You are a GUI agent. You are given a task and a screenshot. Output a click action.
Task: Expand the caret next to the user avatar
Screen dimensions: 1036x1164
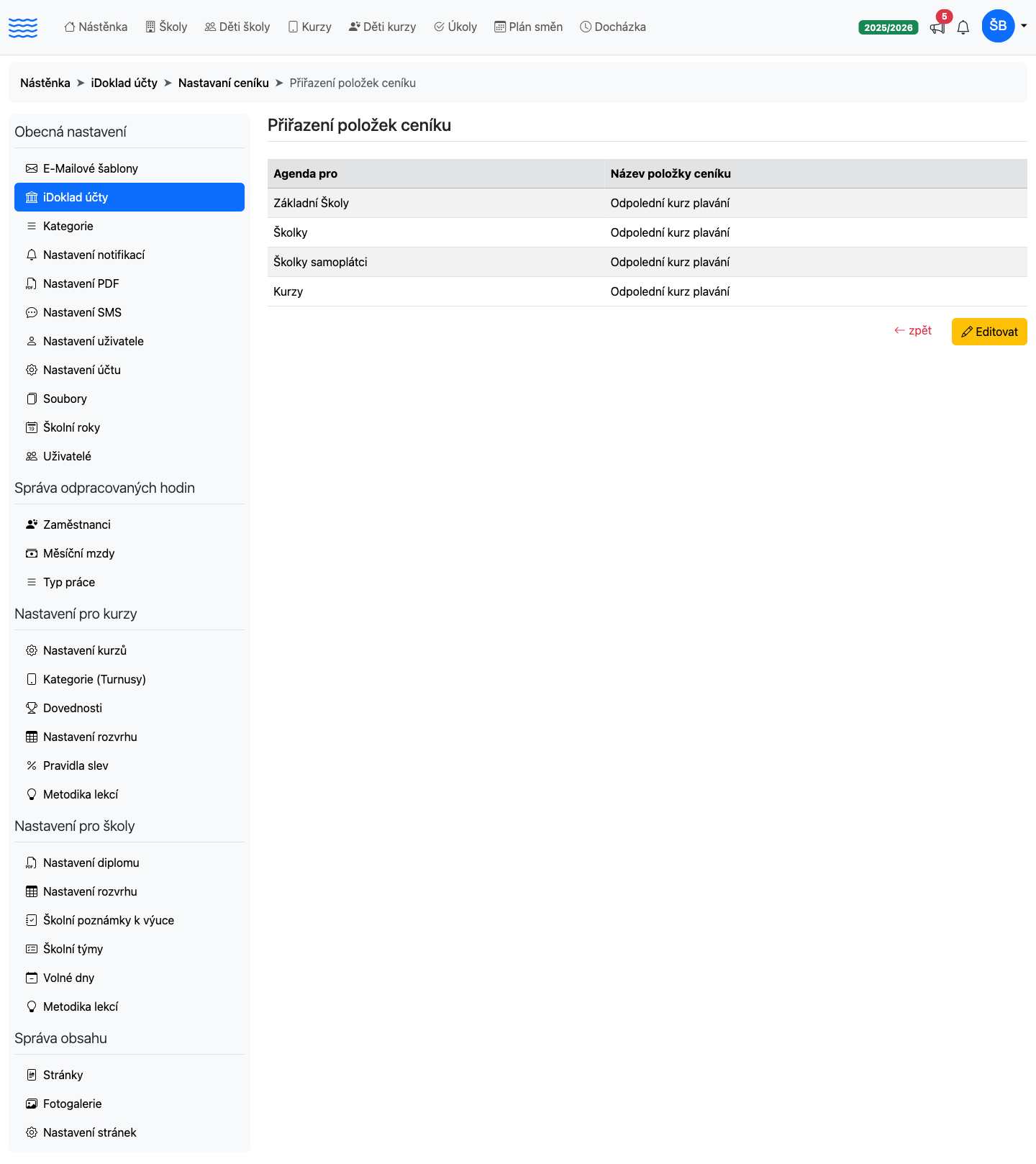point(1024,26)
